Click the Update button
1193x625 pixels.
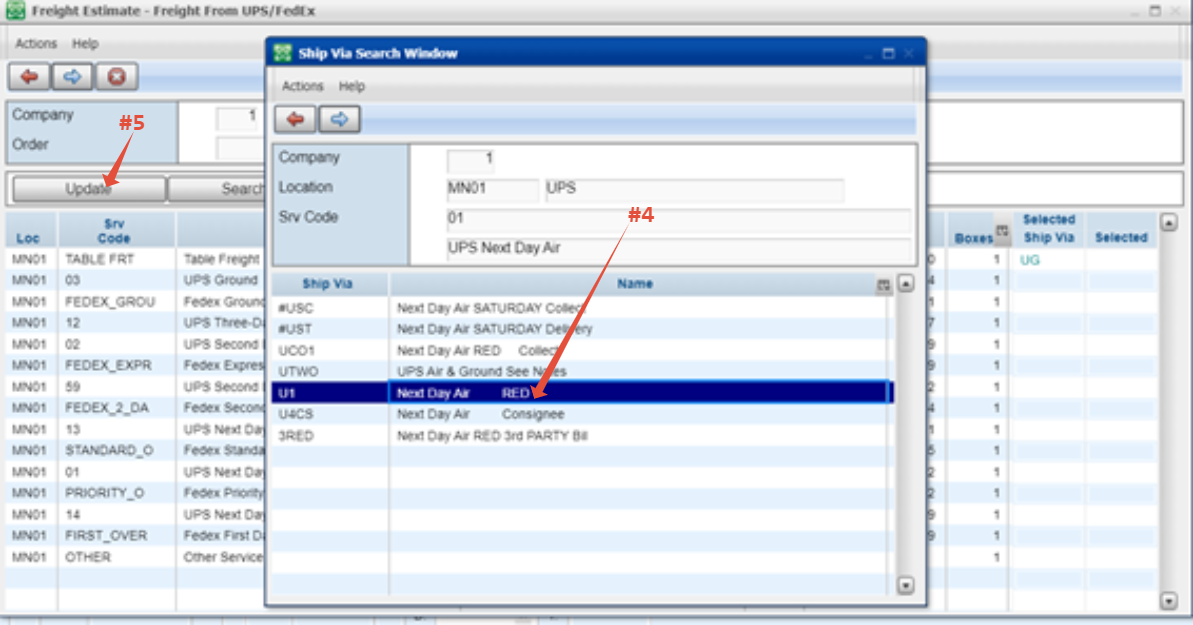point(89,189)
